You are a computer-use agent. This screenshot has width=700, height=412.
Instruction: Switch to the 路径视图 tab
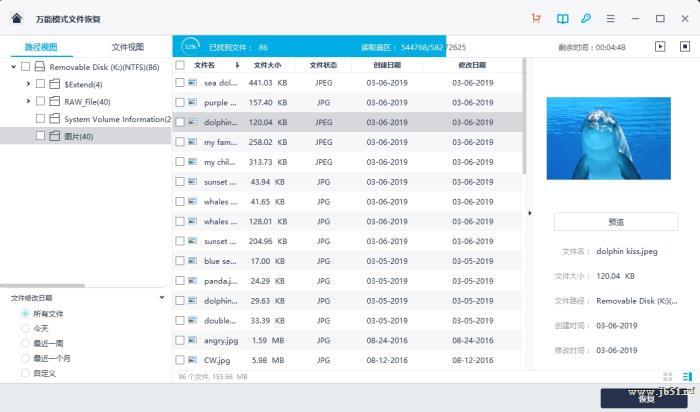[41, 47]
